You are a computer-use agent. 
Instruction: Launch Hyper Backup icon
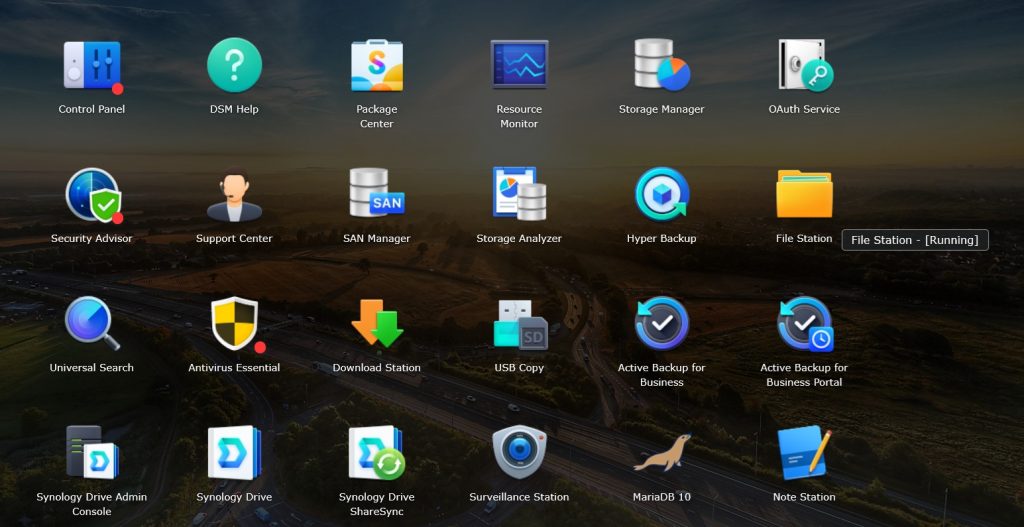click(662, 194)
